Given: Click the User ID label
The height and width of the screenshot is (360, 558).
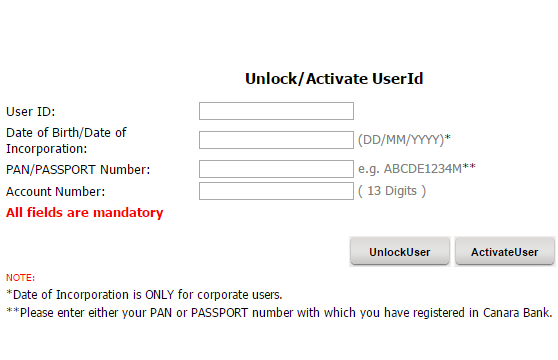Looking at the screenshot, I should (31, 112).
